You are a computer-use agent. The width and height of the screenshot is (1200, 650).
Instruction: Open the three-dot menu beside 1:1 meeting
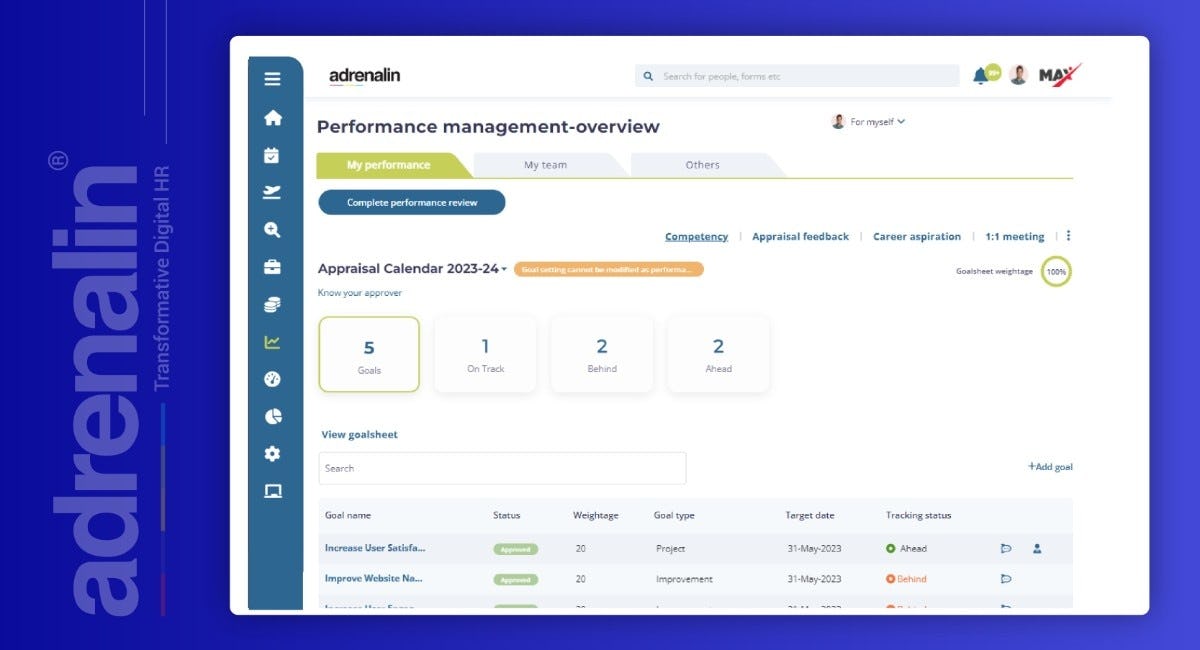point(1068,235)
